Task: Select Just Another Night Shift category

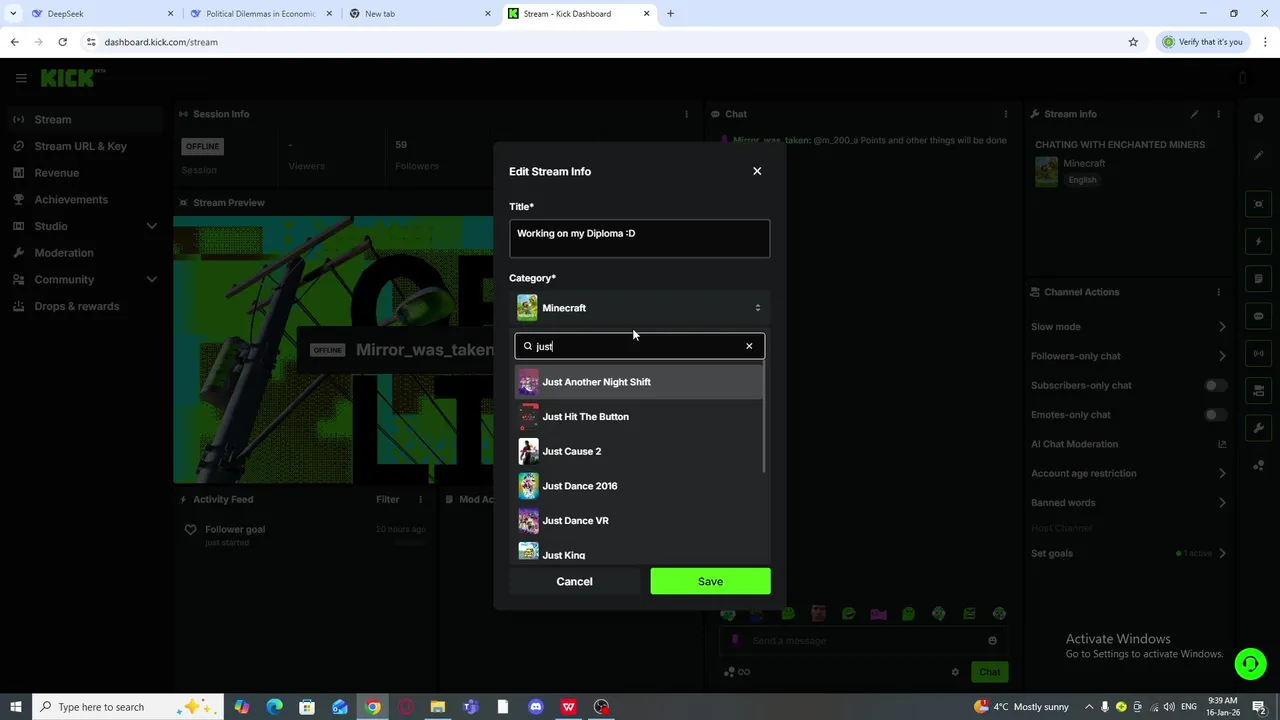Action: pos(639,382)
